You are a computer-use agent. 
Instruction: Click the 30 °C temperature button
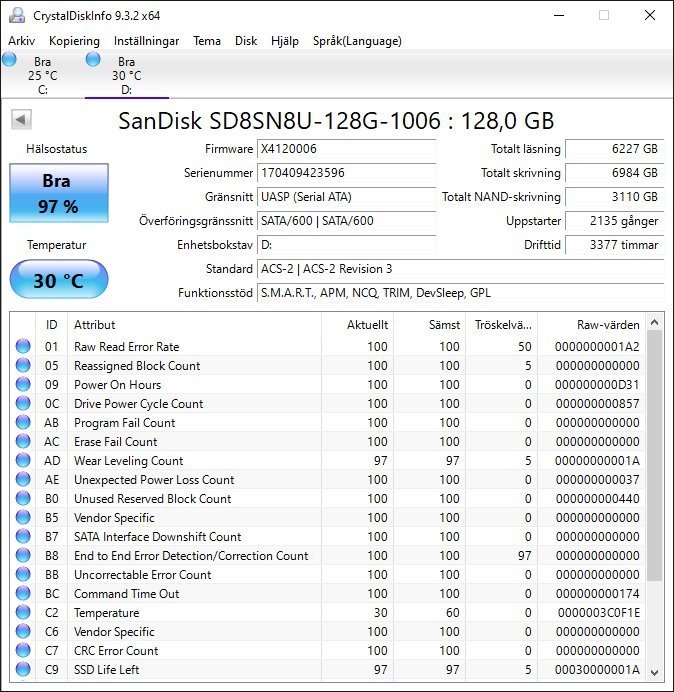click(59, 280)
